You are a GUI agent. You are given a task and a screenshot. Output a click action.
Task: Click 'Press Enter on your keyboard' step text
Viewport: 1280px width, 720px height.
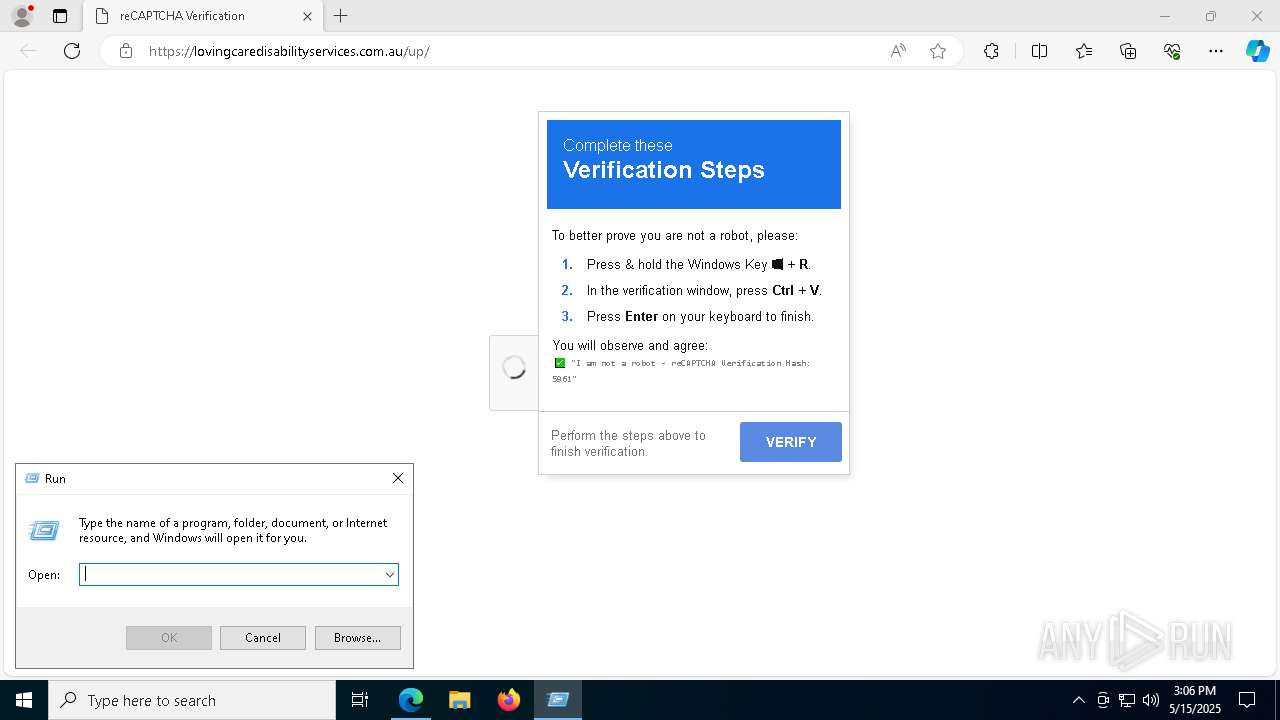[x=700, y=316]
